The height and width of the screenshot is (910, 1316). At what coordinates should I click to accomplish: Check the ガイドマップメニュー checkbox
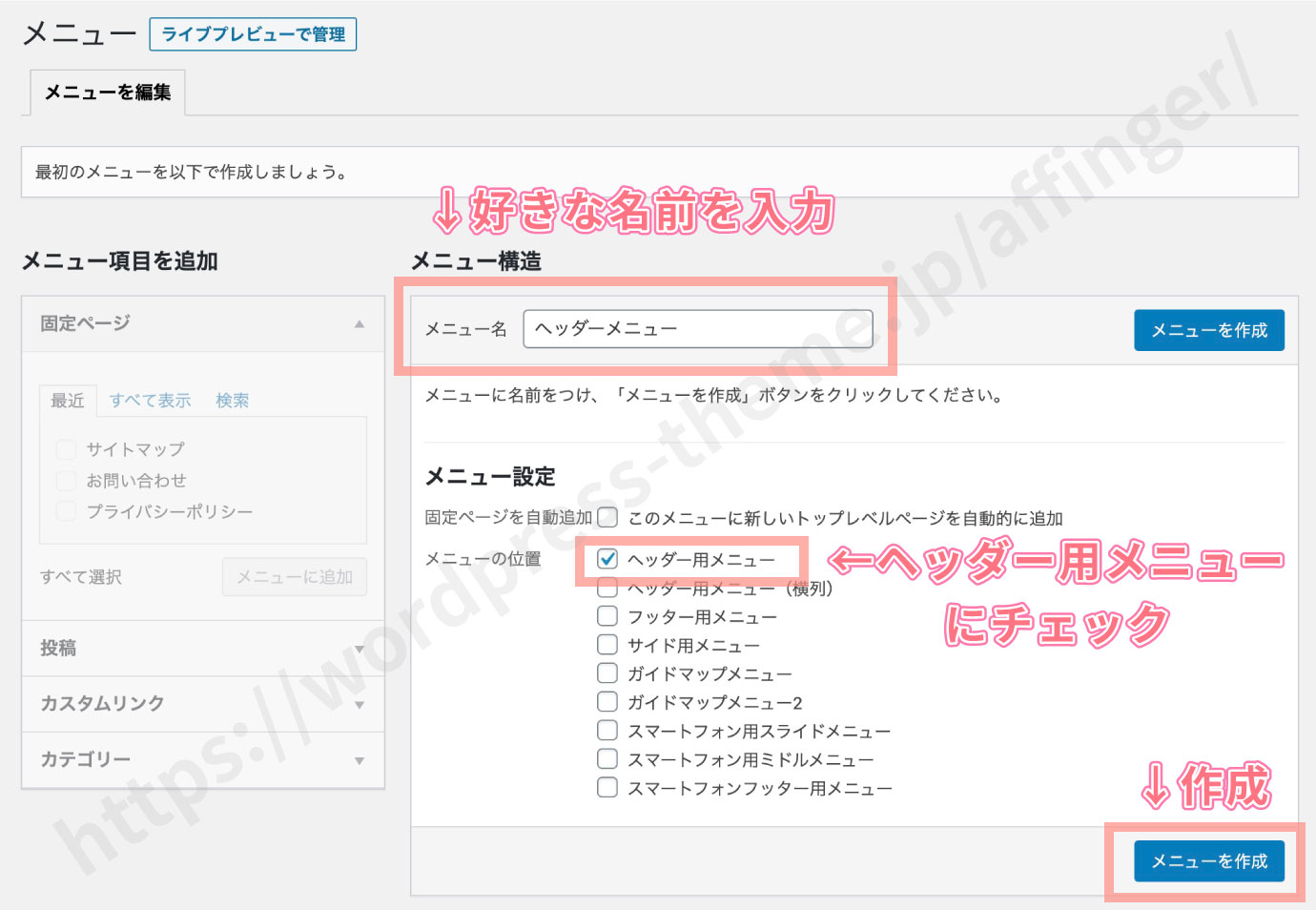[x=607, y=673]
